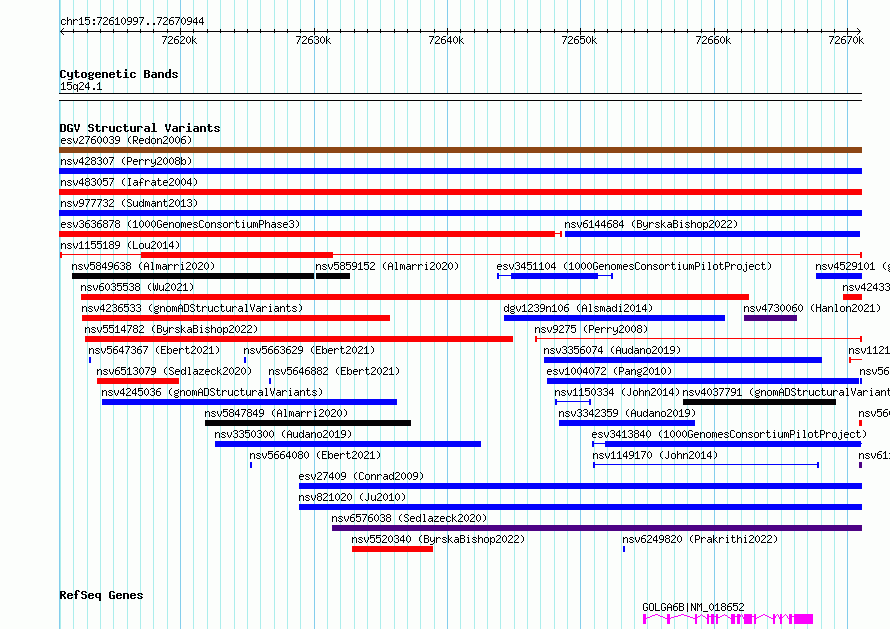Viewport: 890px width, 629px height.
Task: Select the Cytogenetic Bands track title
Action: 119,74
